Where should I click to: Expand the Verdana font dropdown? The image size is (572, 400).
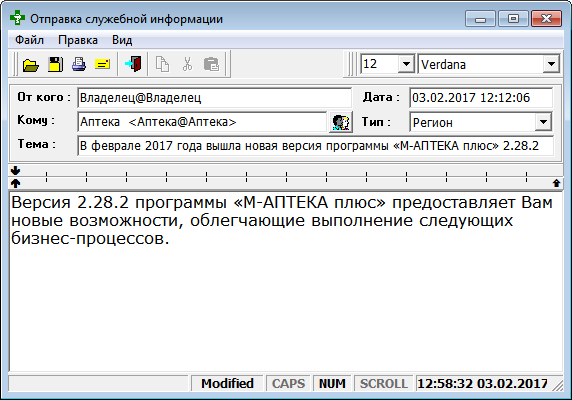551,64
